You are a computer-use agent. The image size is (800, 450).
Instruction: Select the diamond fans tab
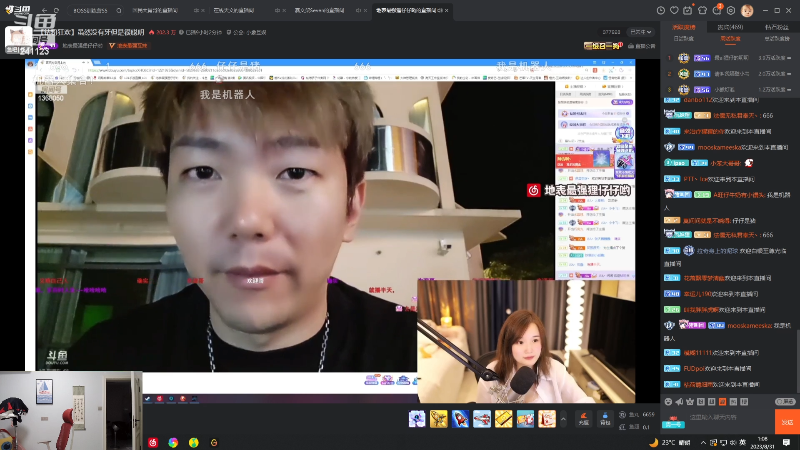(777, 27)
